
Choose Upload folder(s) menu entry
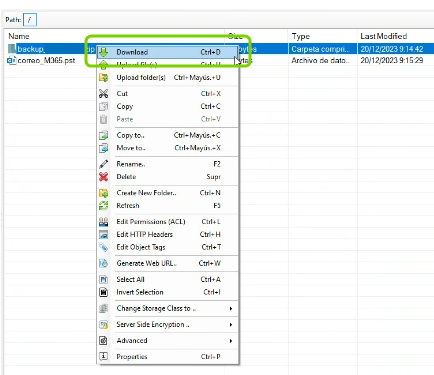click(168, 78)
